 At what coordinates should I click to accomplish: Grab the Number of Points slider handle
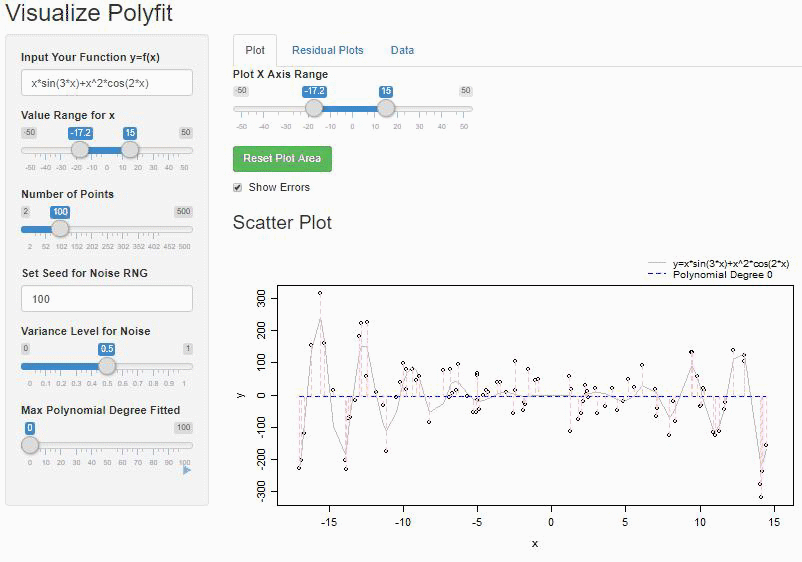tap(60, 229)
